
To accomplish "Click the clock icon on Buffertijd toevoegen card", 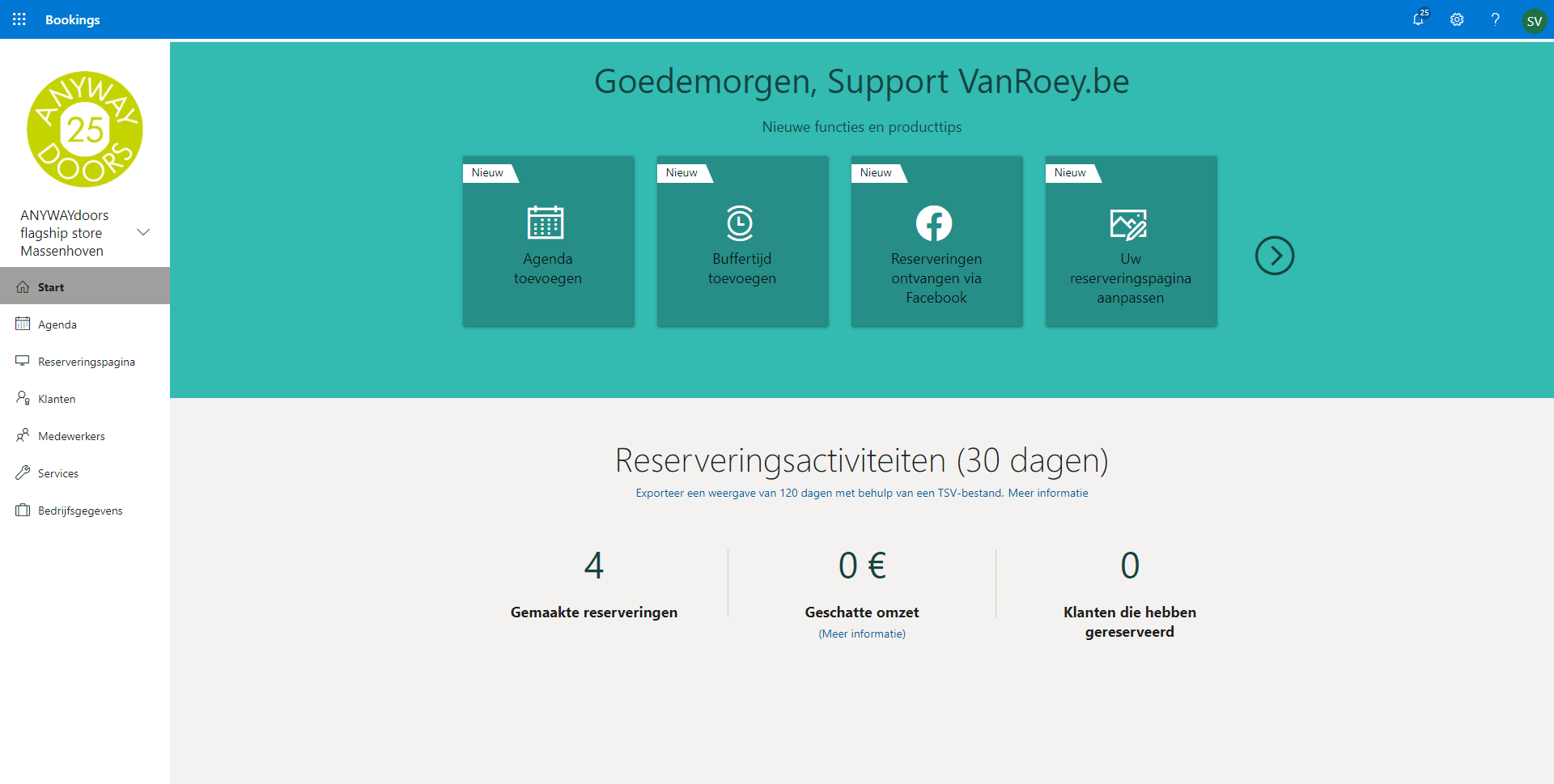I will [x=740, y=222].
